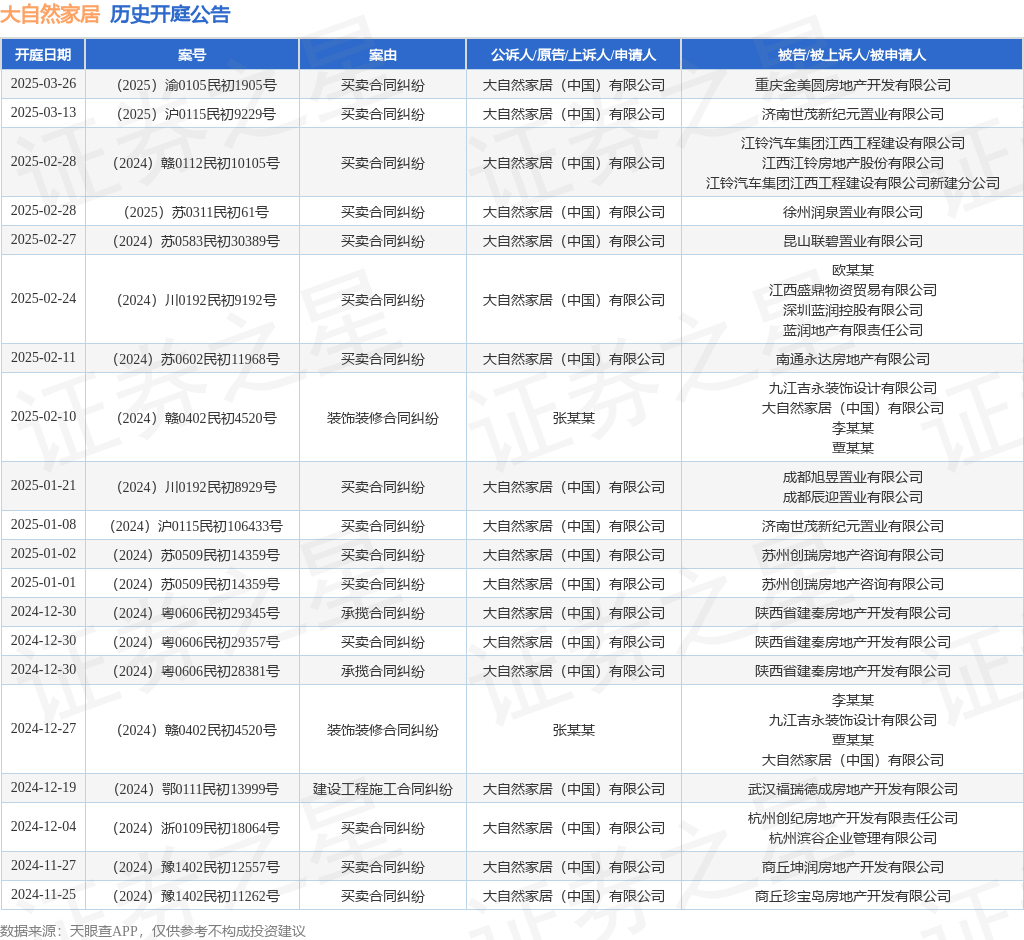Click 重庆金美圆房地产开发有限公司 defendant cell
This screenshot has width=1024, height=940.
point(852,85)
